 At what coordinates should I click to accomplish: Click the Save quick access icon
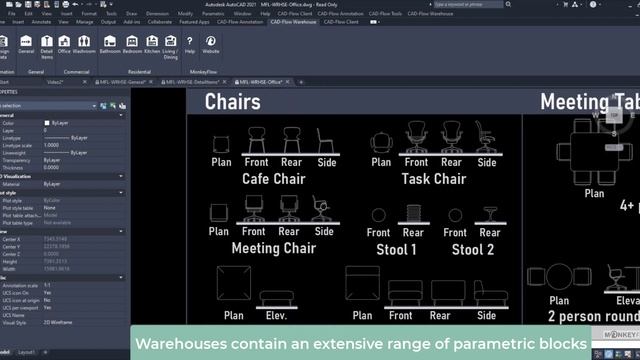pyautogui.click(x=28, y=4)
